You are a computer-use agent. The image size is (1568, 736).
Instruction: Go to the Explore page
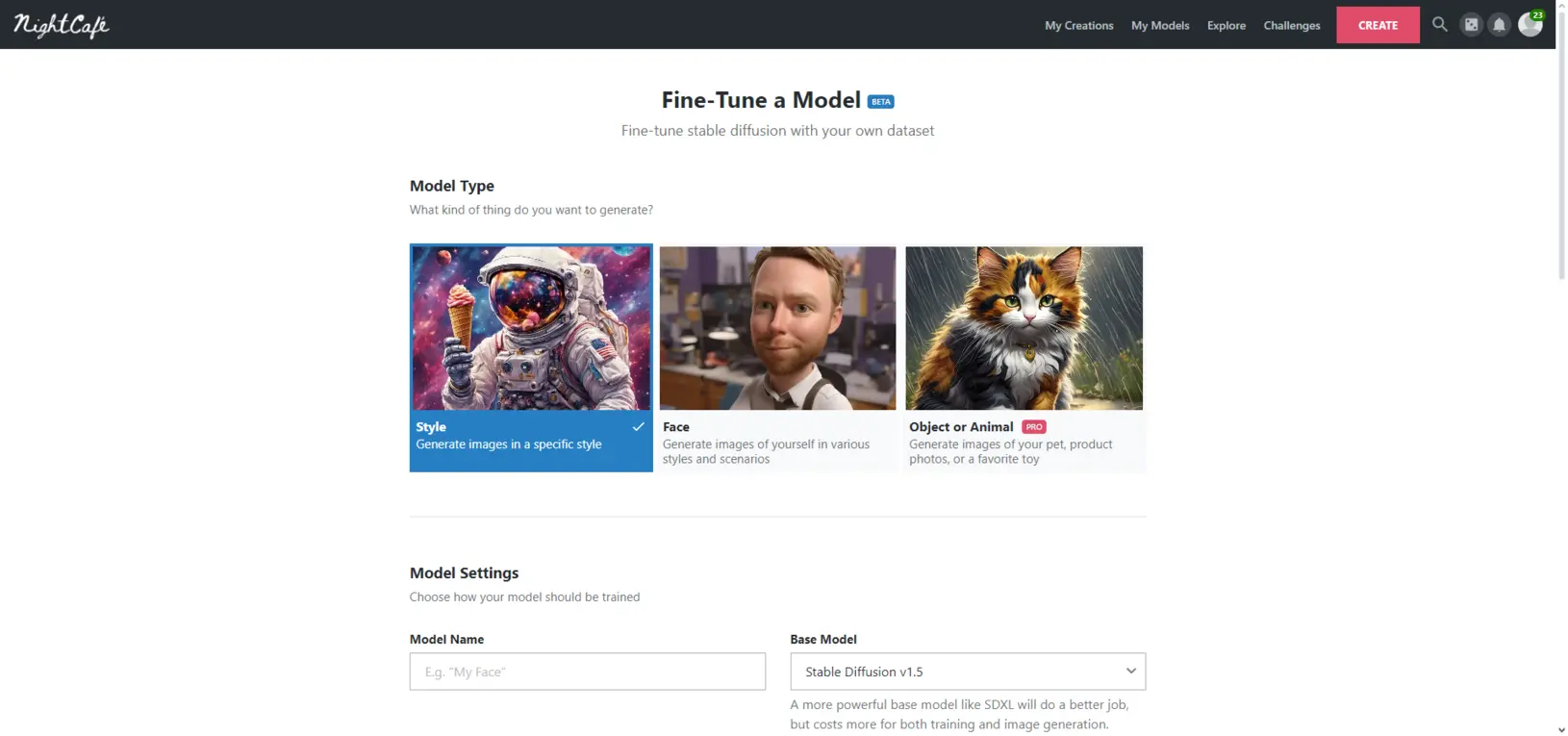click(1227, 26)
